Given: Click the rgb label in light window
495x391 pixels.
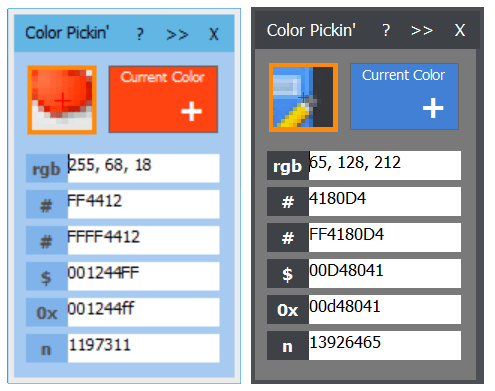Looking at the screenshot, I should click(47, 168).
